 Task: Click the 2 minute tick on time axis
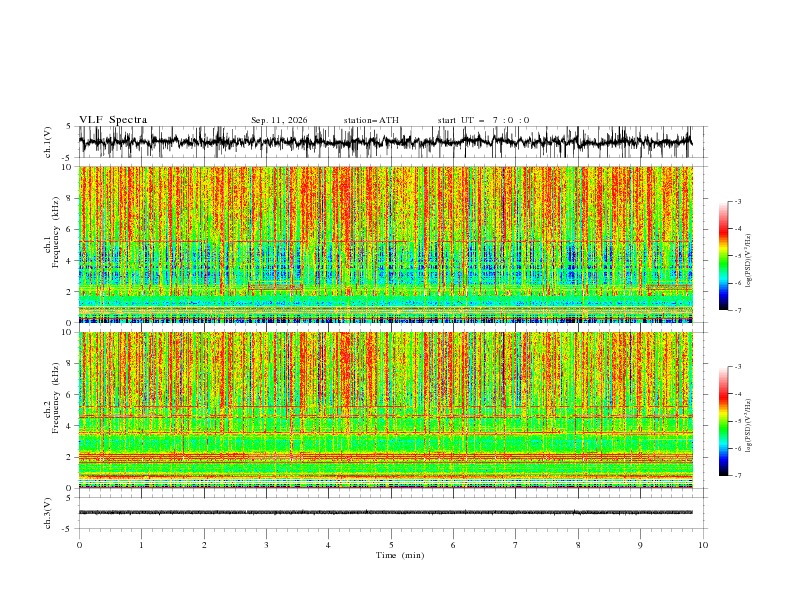[204, 545]
